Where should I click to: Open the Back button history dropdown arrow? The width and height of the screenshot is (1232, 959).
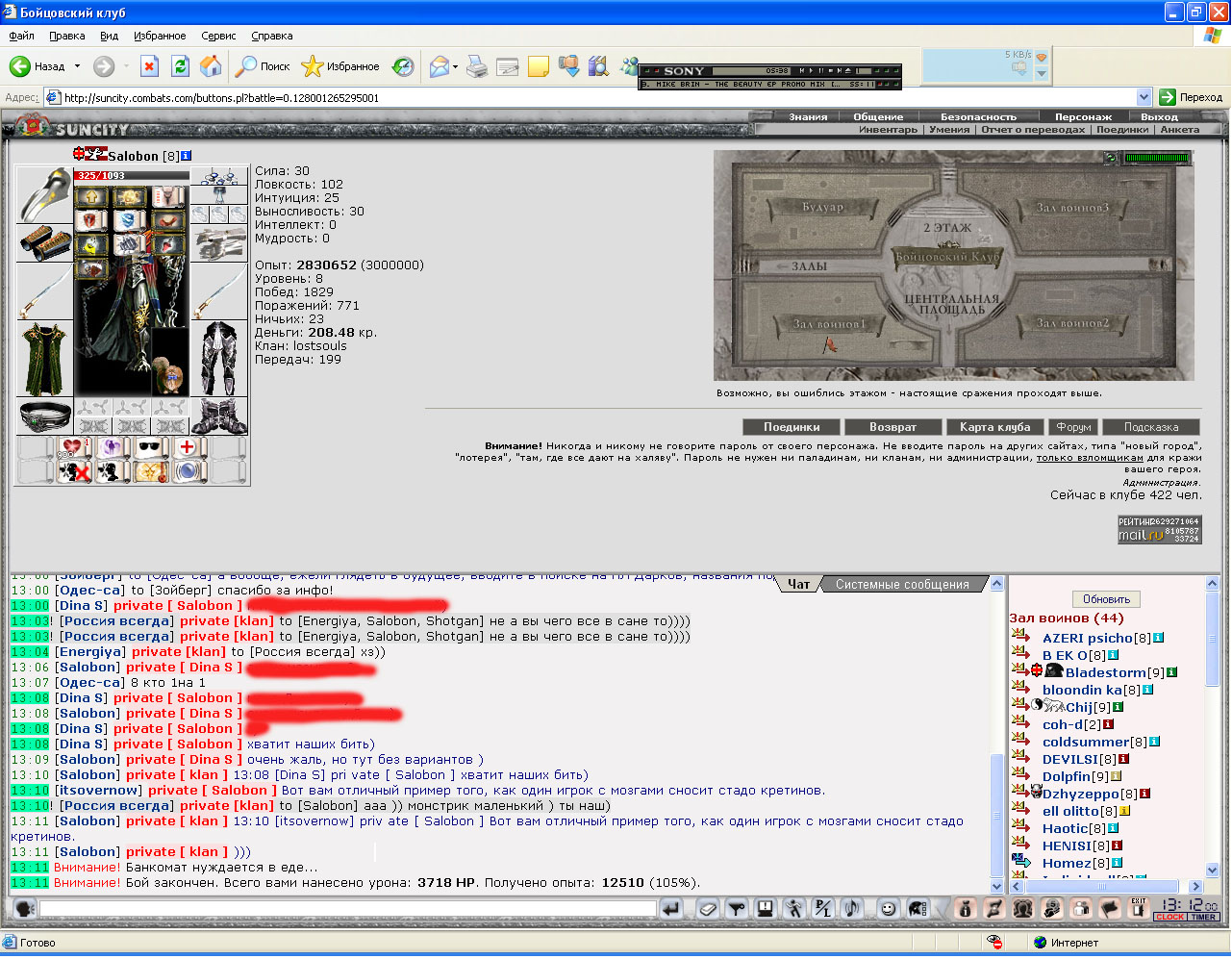click(77, 66)
